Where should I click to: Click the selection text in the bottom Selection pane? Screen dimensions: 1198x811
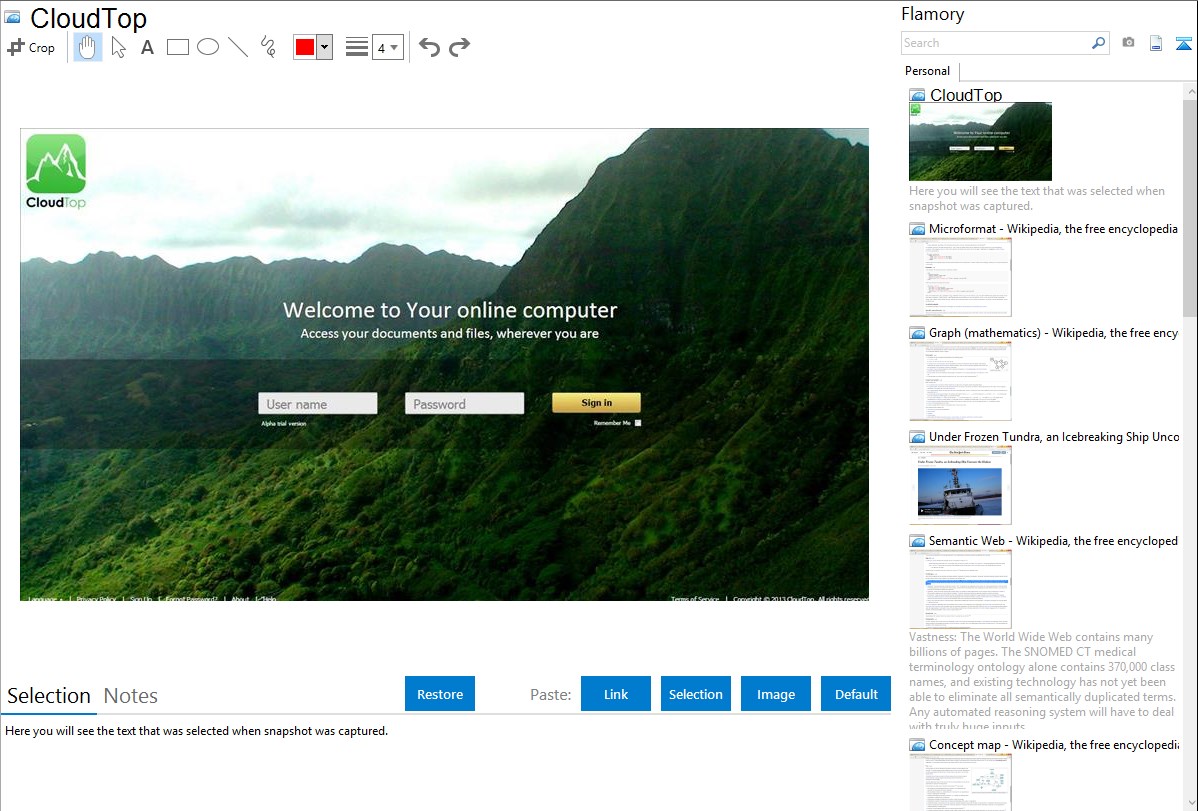point(196,732)
